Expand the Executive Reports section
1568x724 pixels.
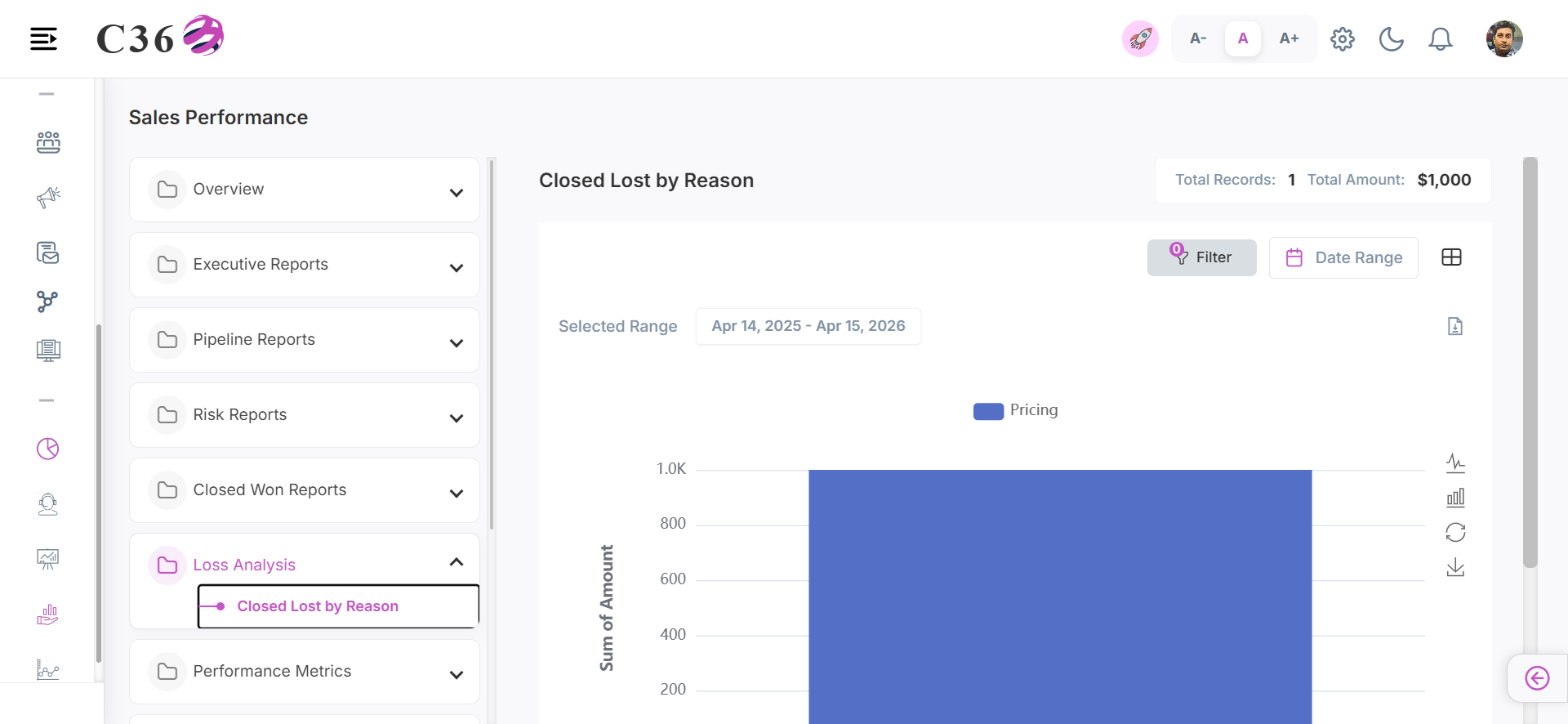(305, 265)
